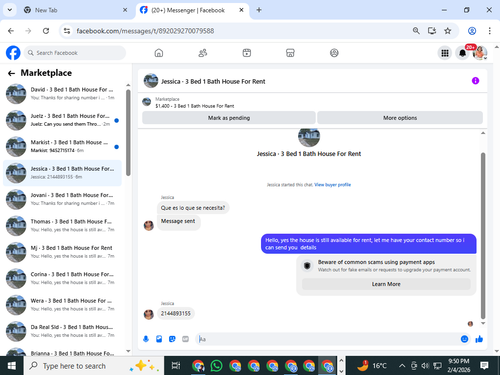
Task: Go to Home feed icon
Action: point(159,53)
